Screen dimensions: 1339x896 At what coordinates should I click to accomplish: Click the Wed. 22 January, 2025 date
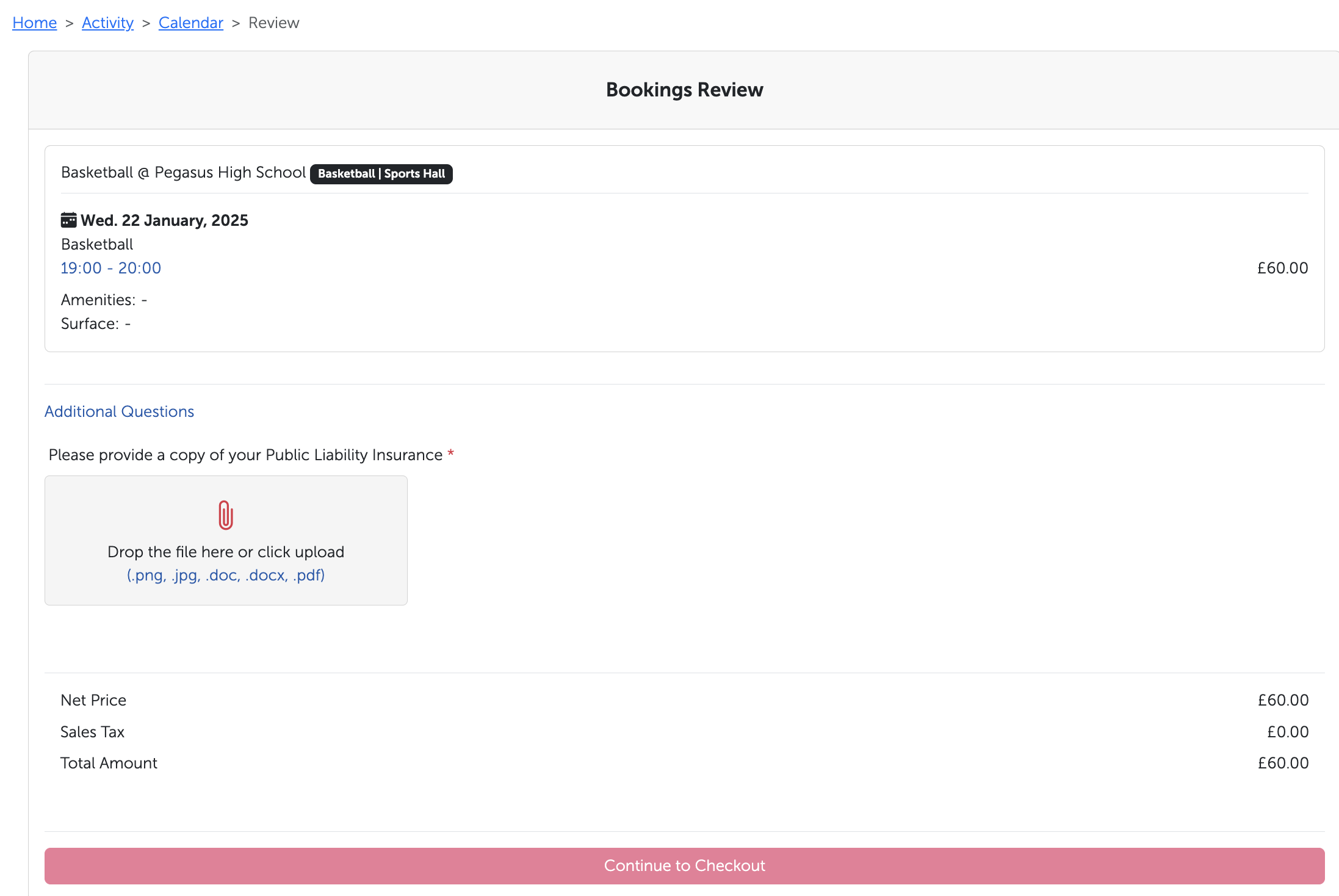164,220
